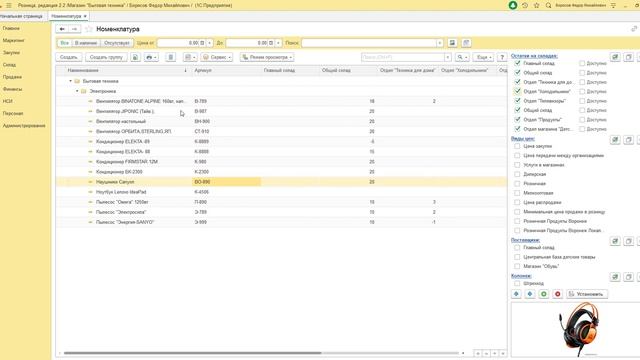Open the Склад section in the sidebar
The image size is (640, 360).
pyautogui.click(x=9, y=65)
